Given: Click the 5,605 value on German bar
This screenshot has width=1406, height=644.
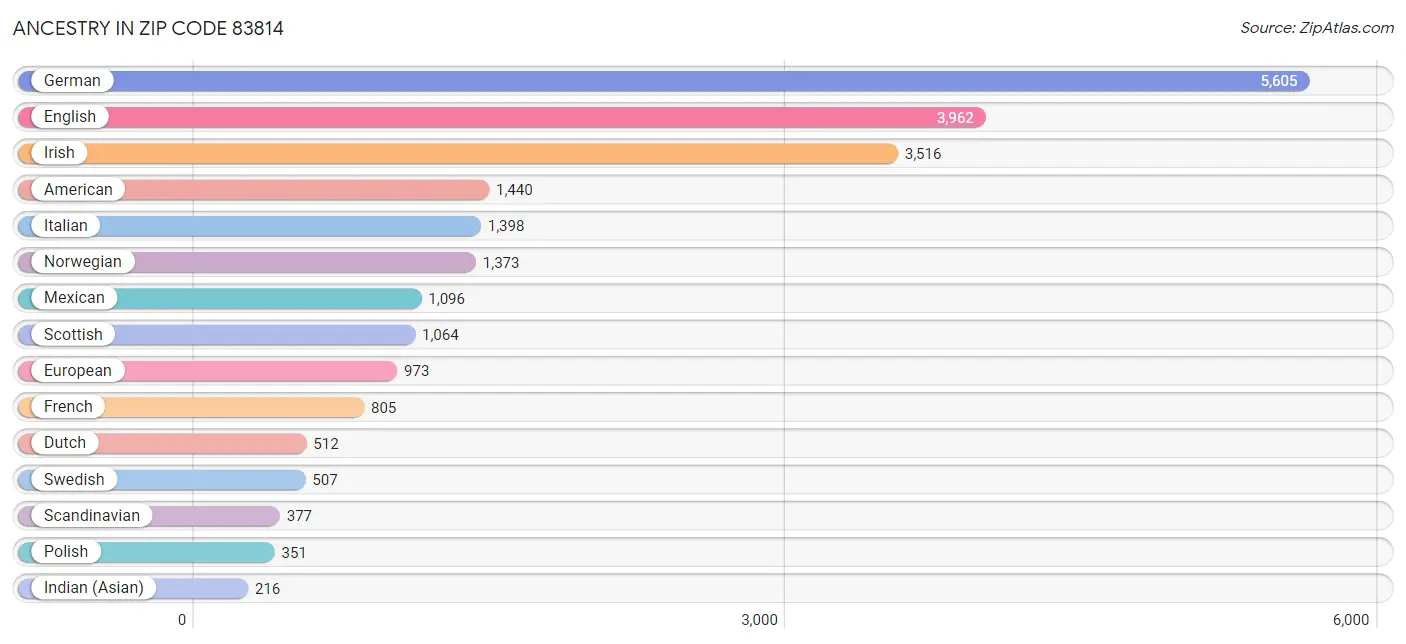Looking at the screenshot, I should pyautogui.click(x=1279, y=82).
